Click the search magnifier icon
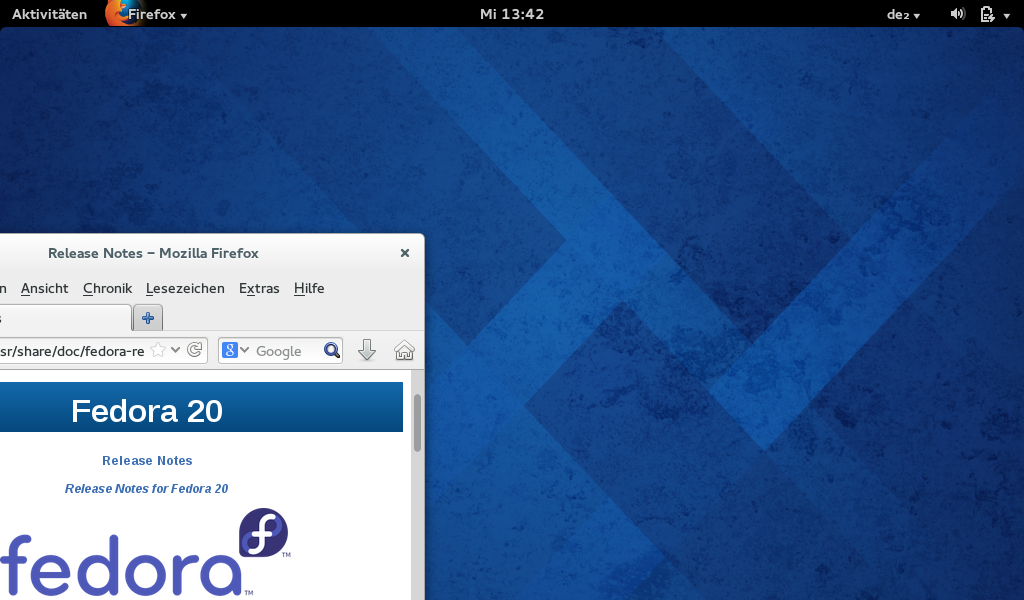The height and width of the screenshot is (600, 1024). [x=332, y=350]
